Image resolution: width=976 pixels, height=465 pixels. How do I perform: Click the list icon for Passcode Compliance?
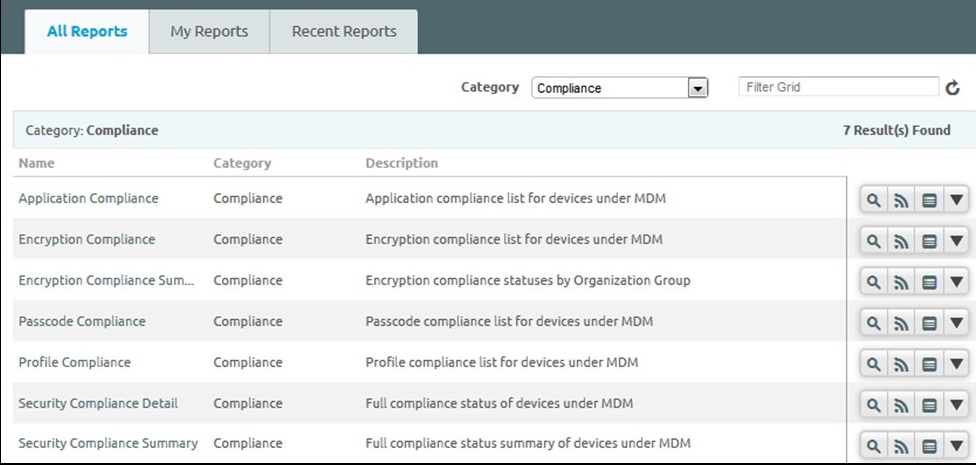pos(929,323)
